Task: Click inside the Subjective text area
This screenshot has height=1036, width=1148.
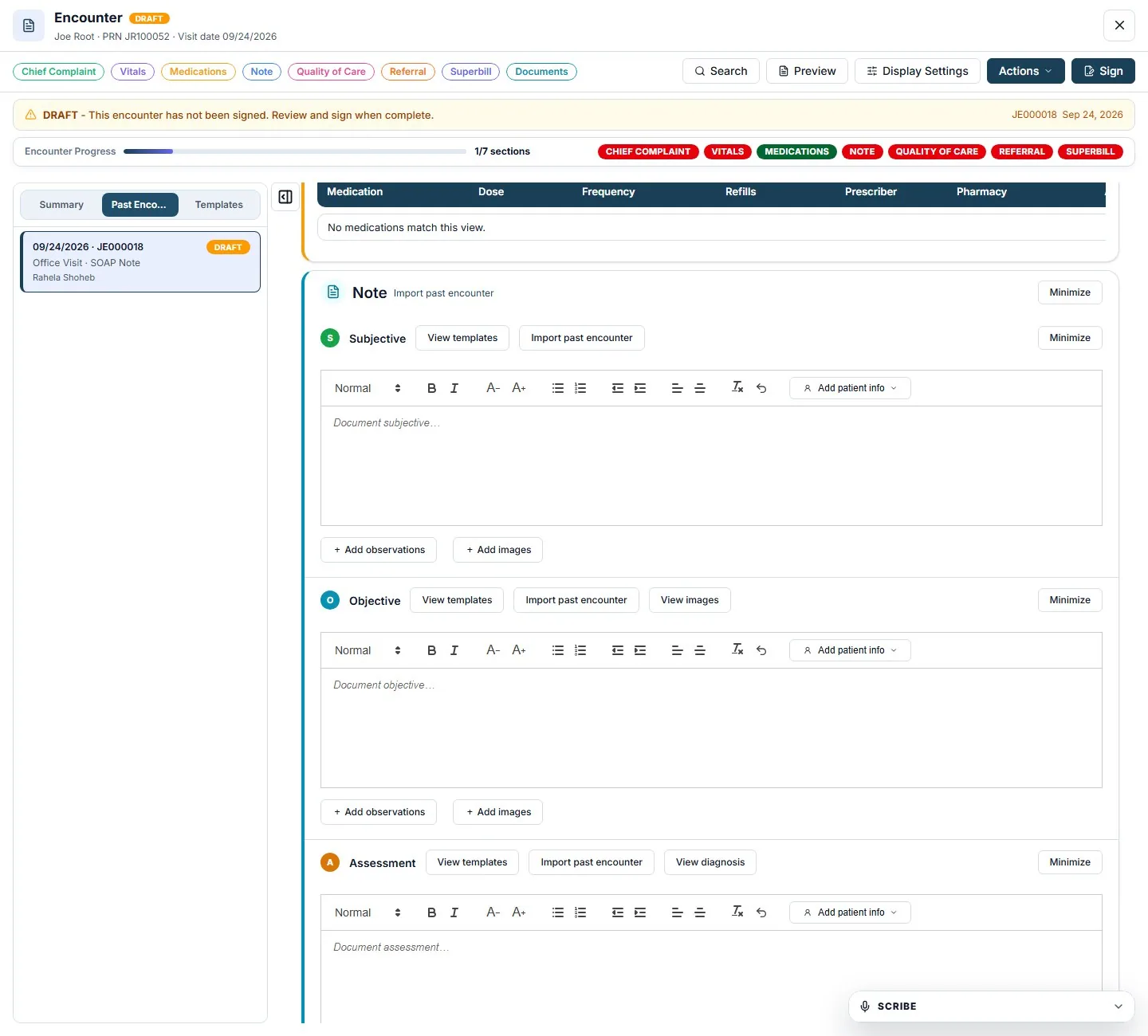Action: pyautogui.click(x=711, y=466)
